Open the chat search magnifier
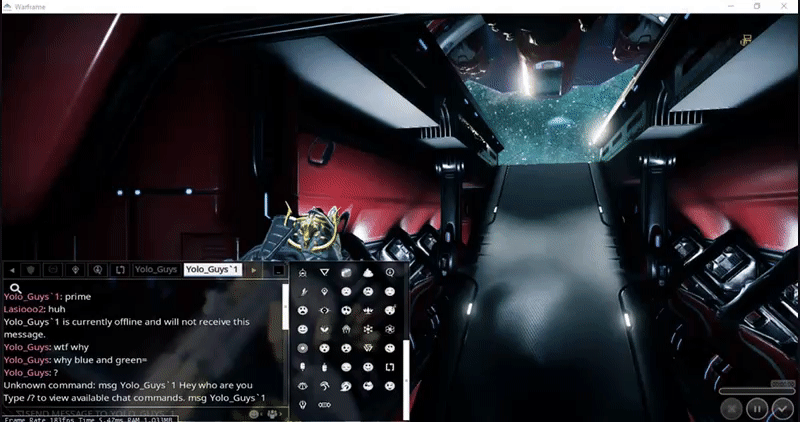 click(x=15, y=288)
